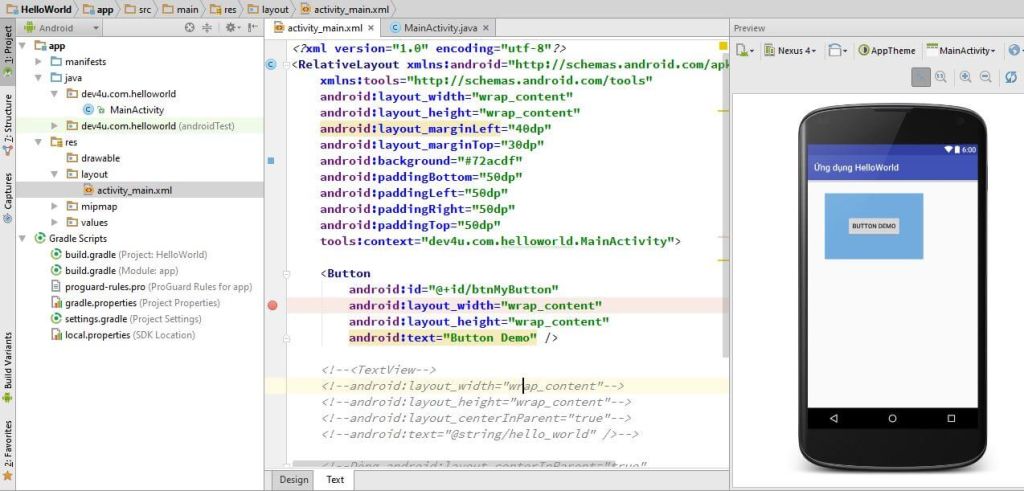Open the configuration-to-render dropdown icon in Preview
The image size is (1024, 491).
point(745,50)
